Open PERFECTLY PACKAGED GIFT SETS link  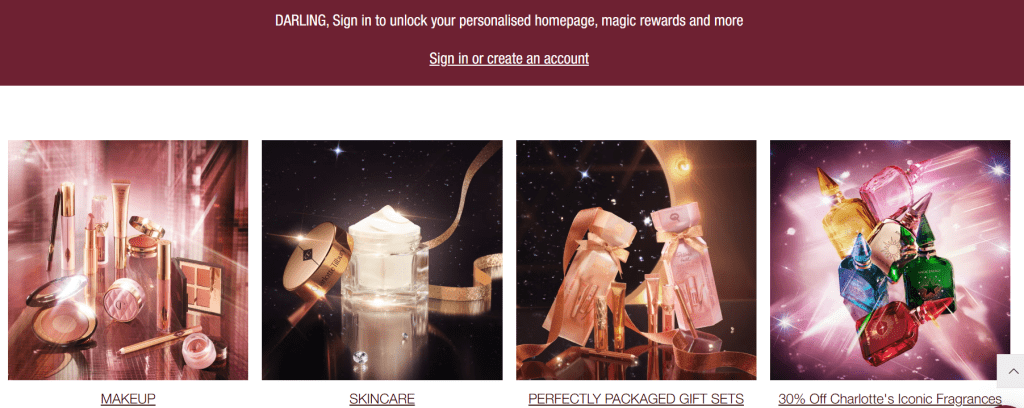pos(636,398)
